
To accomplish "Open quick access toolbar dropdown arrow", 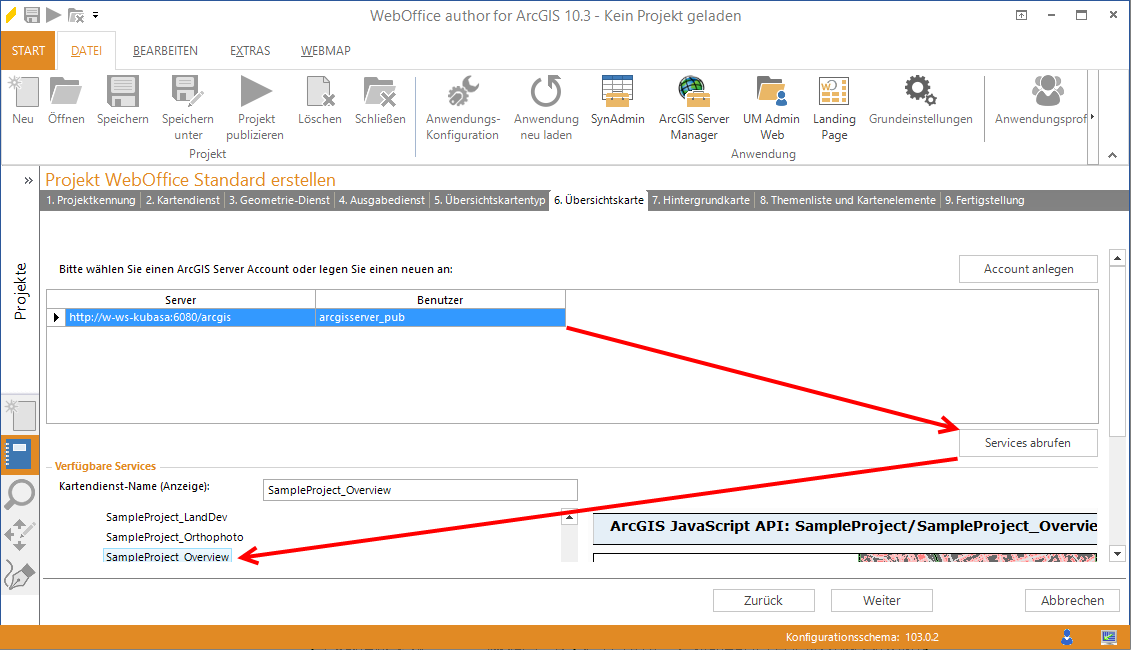I will coord(95,15).
